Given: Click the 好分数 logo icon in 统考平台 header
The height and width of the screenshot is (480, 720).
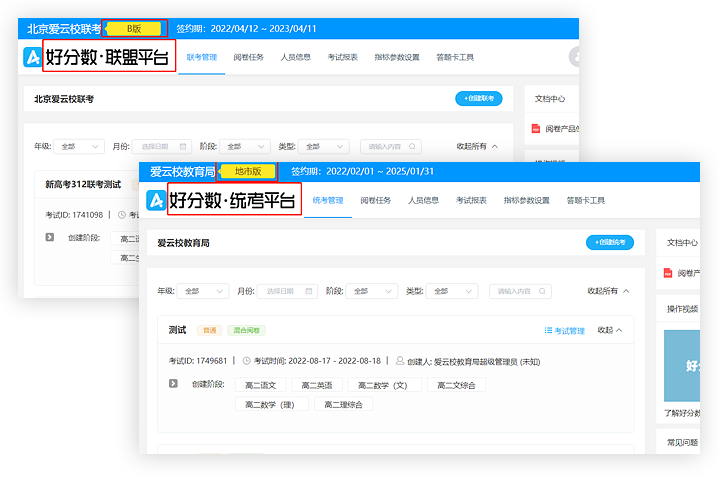Looking at the screenshot, I should click(x=156, y=200).
